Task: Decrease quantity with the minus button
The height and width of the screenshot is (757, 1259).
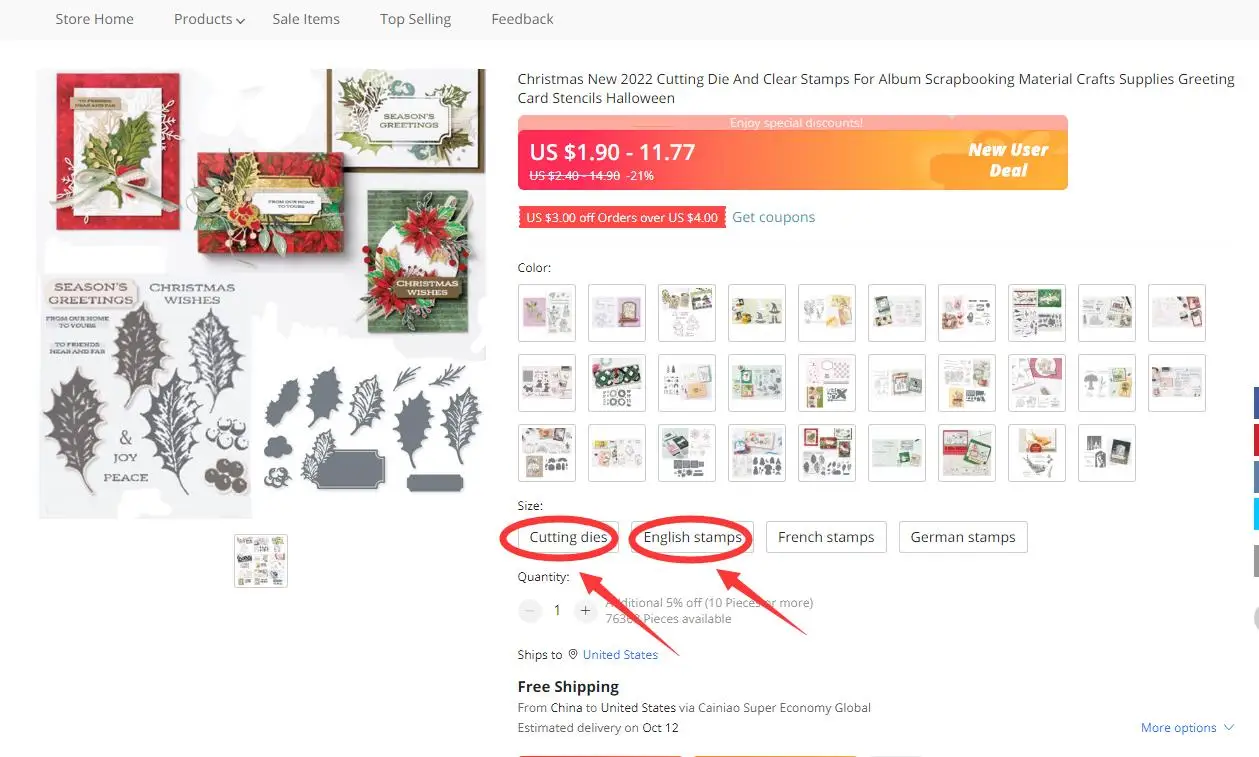Action: point(530,610)
